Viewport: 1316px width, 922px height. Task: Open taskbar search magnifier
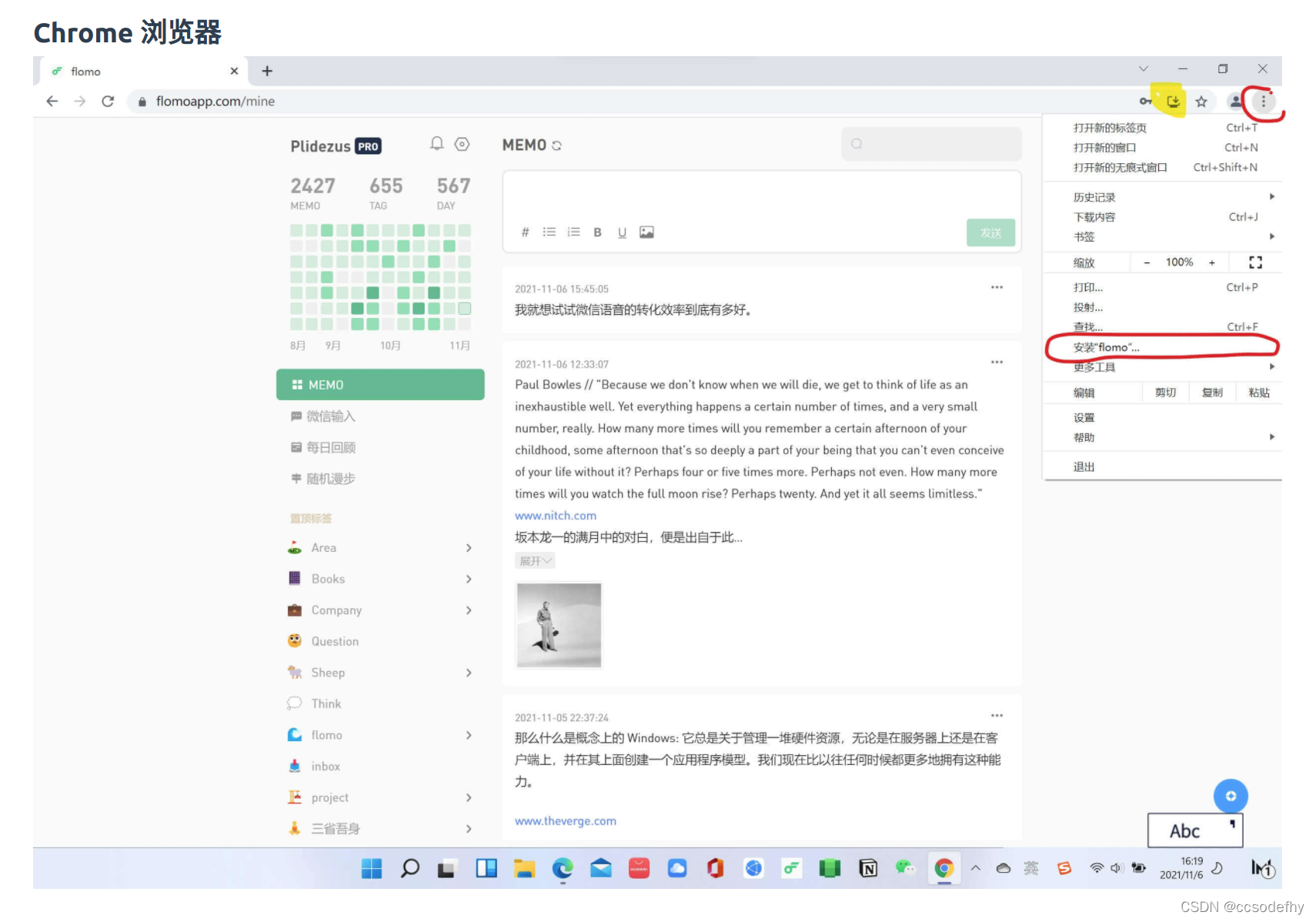(x=409, y=868)
